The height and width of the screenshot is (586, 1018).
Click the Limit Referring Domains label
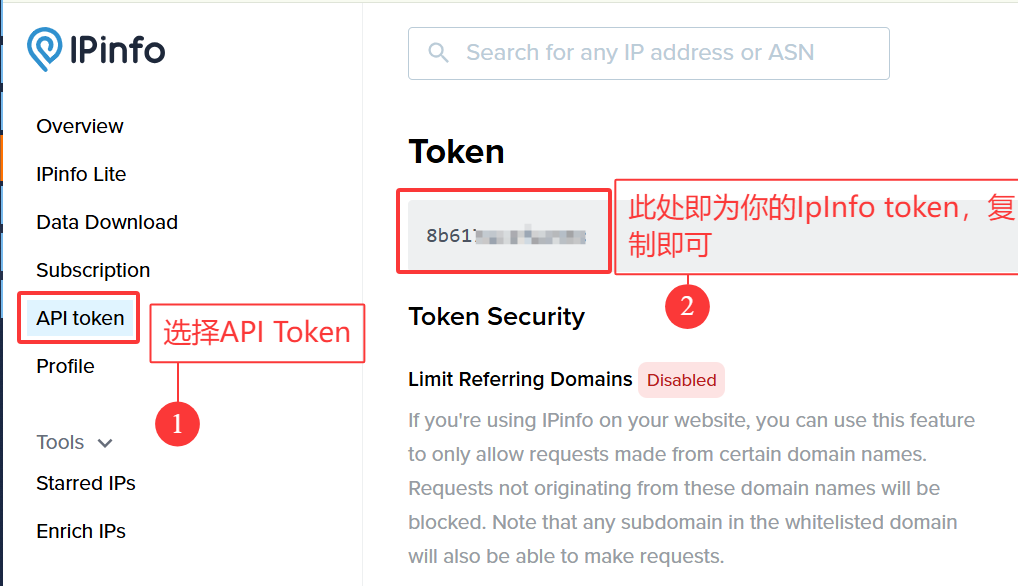coord(520,379)
